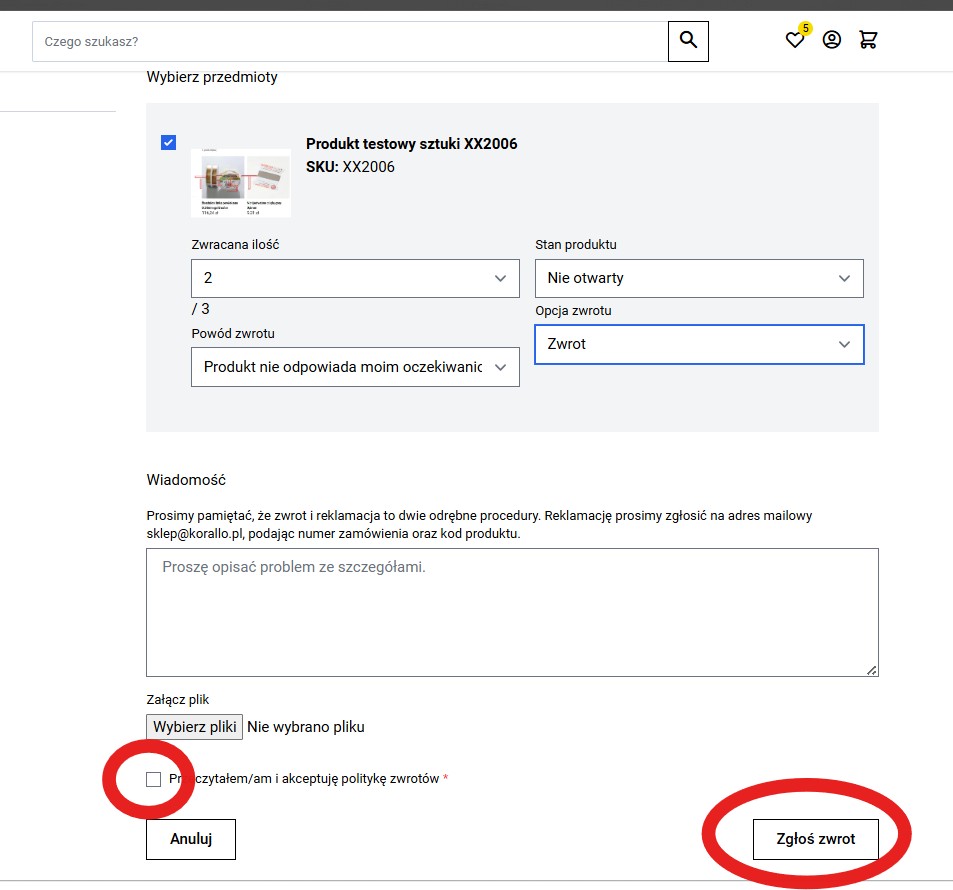Click the textarea resize handle corner
This screenshot has width=953, height=890.
pos(872,670)
